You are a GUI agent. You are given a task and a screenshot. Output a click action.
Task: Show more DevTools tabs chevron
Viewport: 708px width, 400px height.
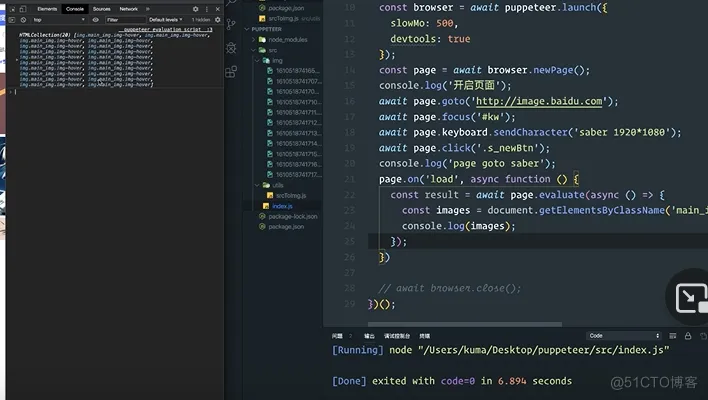pyautogui.click(x=147, y=9)
